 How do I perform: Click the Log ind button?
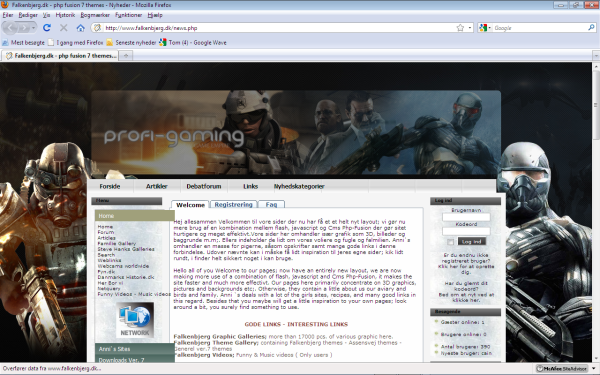(471, 241)
